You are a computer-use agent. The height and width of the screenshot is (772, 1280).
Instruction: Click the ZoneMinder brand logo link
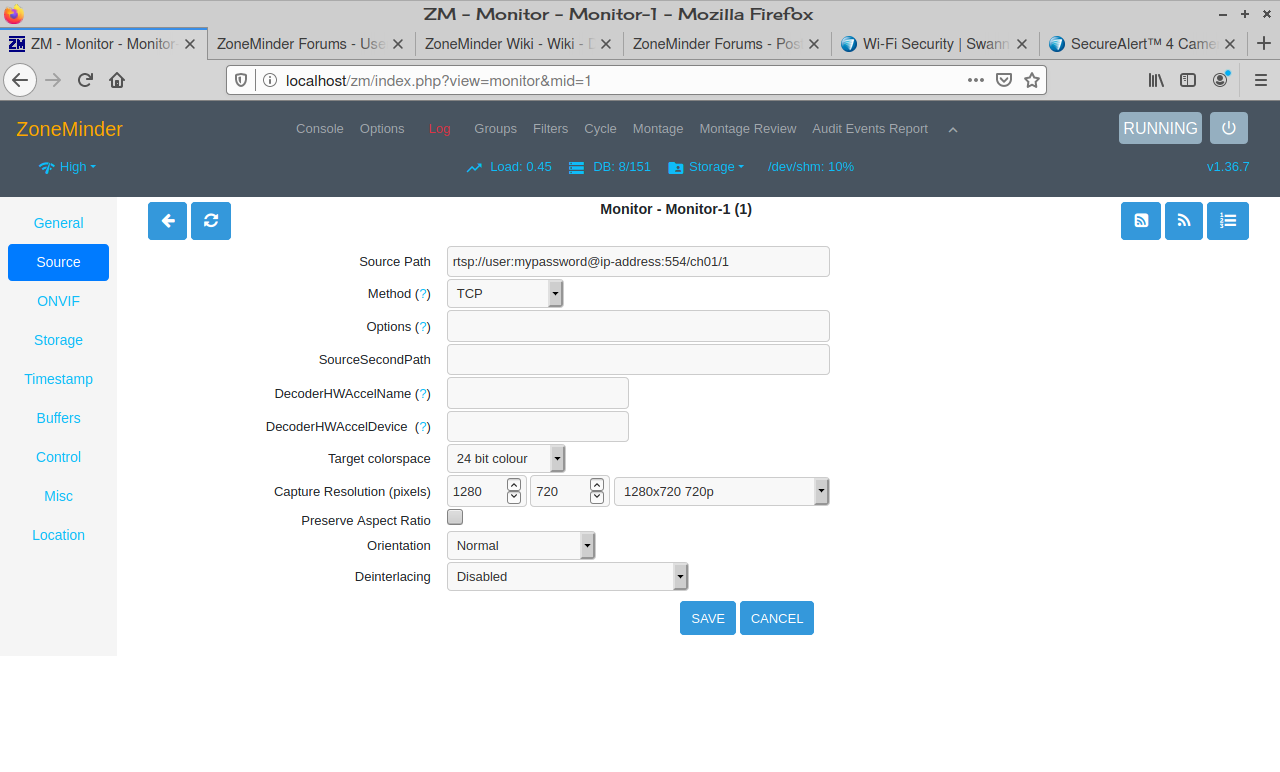[x=69, y=129]
